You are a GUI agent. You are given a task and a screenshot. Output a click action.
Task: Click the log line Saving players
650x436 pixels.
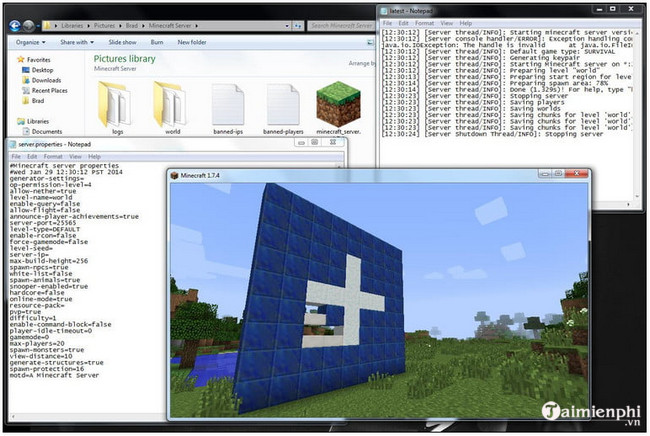click(473, 102)
